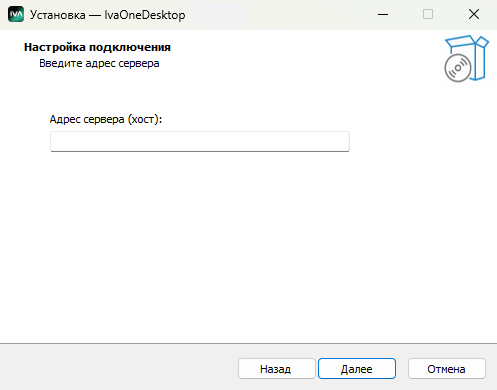Image resolution: width=497 pixels, height=390 pixels.
Task: Close the installer window
Action: click(x=474, y=14)
